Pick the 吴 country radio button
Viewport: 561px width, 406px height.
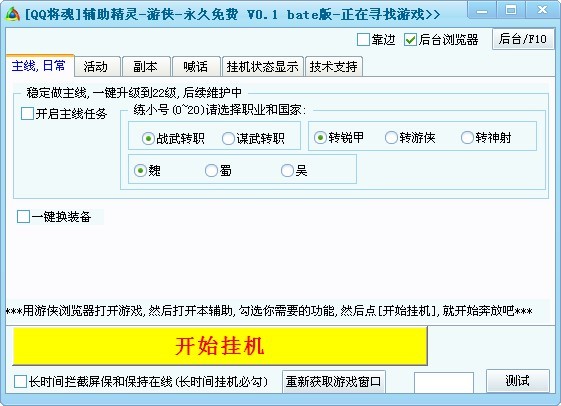287,171
